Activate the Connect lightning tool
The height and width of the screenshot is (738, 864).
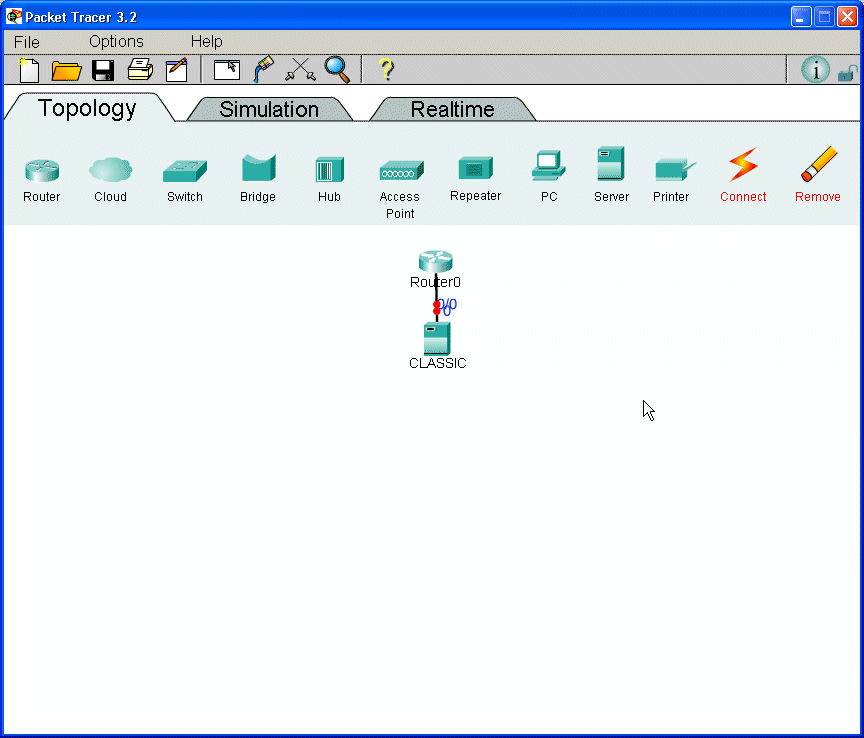pyautogui.click(x=743, y=164)
